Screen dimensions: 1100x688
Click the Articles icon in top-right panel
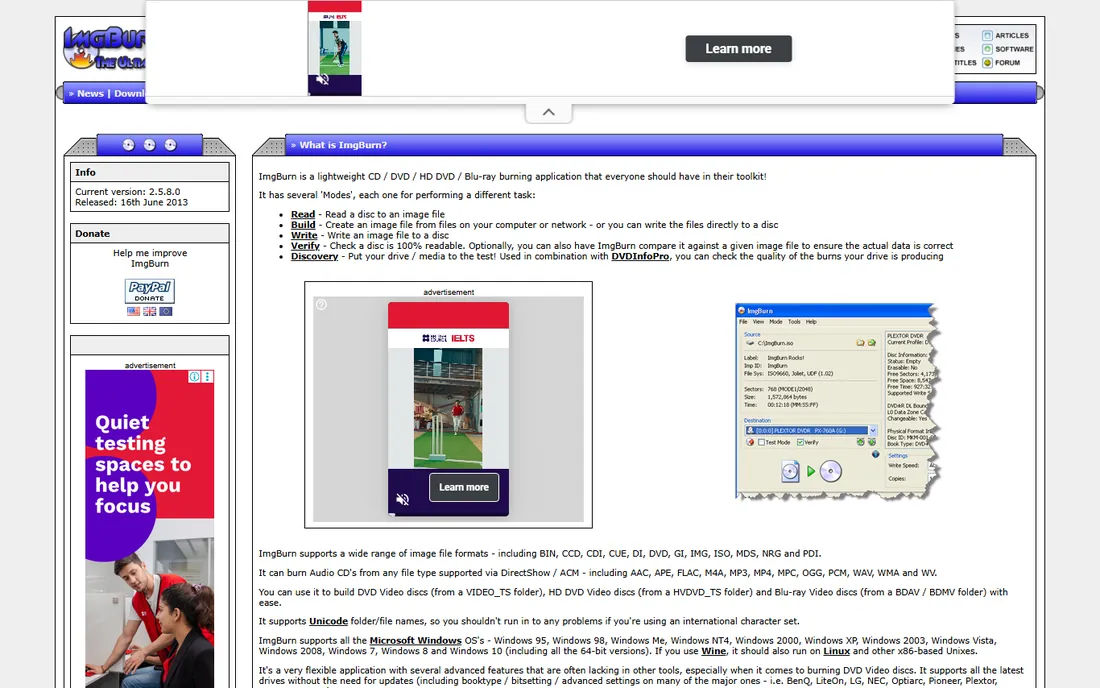[x=987, y=35]
